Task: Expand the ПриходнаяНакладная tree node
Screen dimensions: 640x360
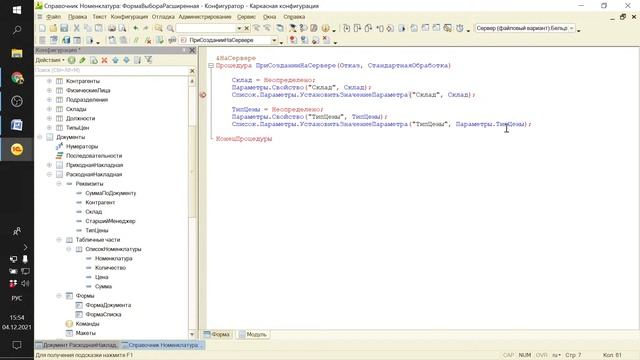Action: tap(49, 165)
